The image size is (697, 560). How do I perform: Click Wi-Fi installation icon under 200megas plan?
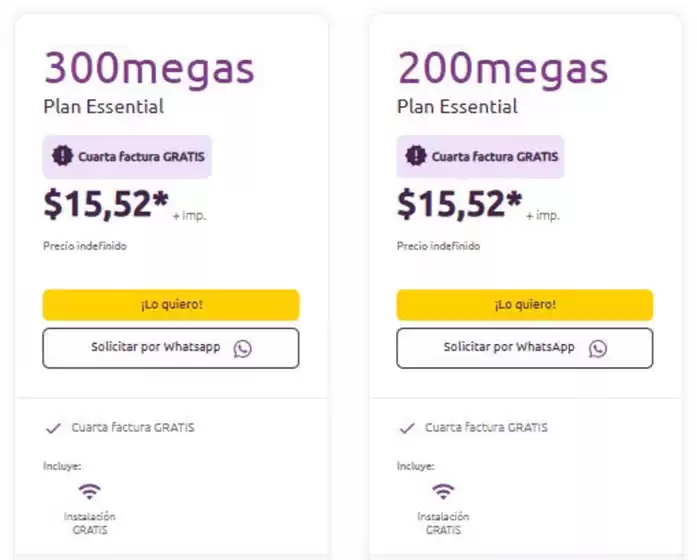(x=443, y=491)
